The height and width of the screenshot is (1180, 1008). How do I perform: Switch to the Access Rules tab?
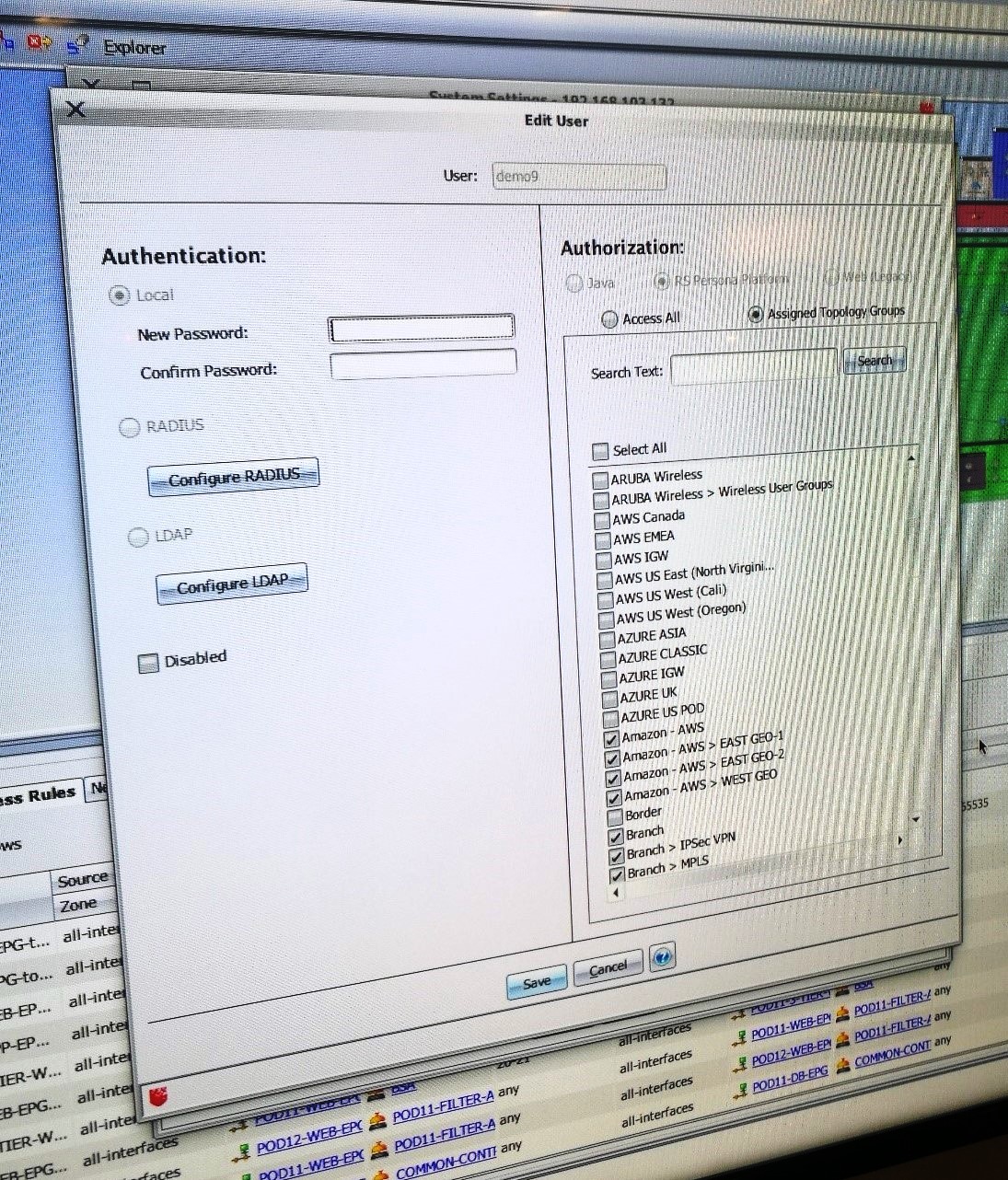coord(39,795)
